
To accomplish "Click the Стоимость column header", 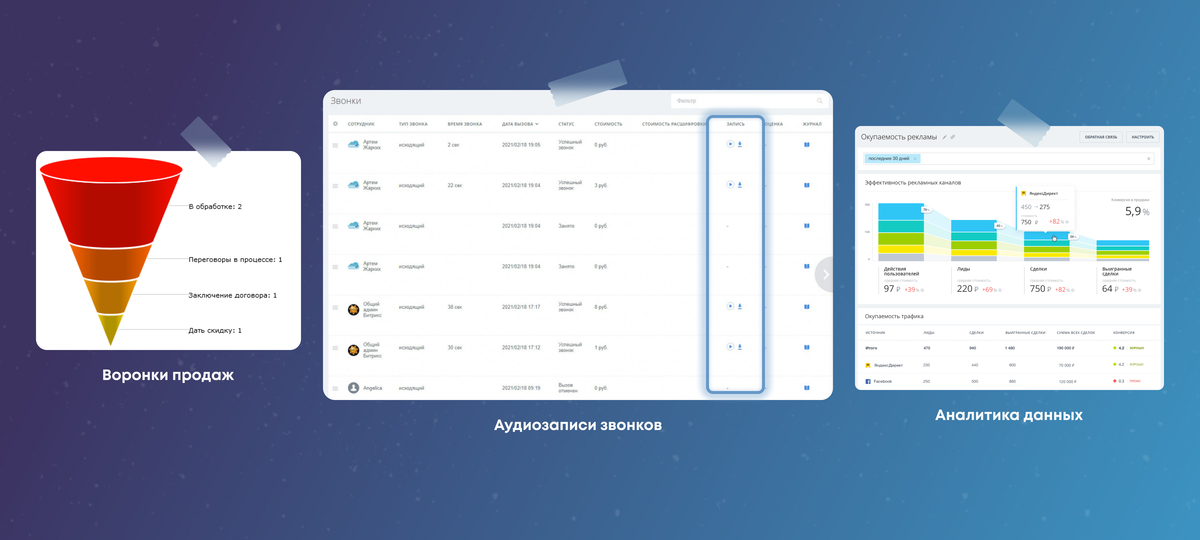I will click(x=608, y=124).
